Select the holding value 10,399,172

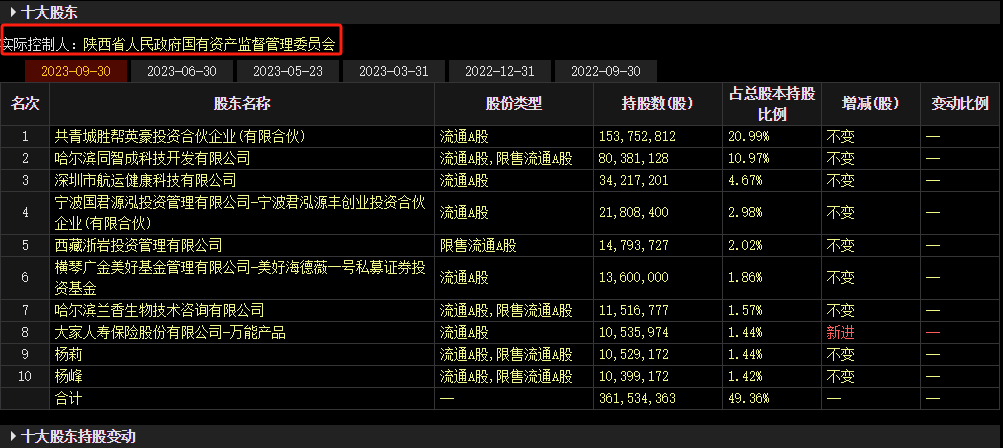click(x=634, y=376)
